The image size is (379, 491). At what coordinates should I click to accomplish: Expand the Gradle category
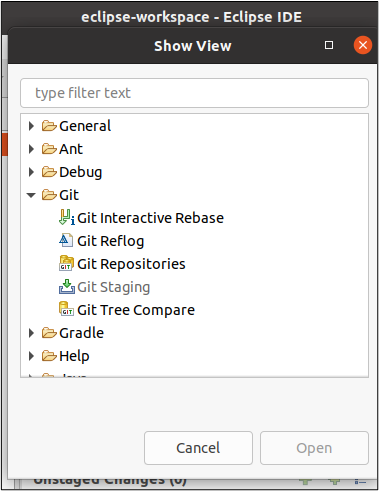pos(31,333)
